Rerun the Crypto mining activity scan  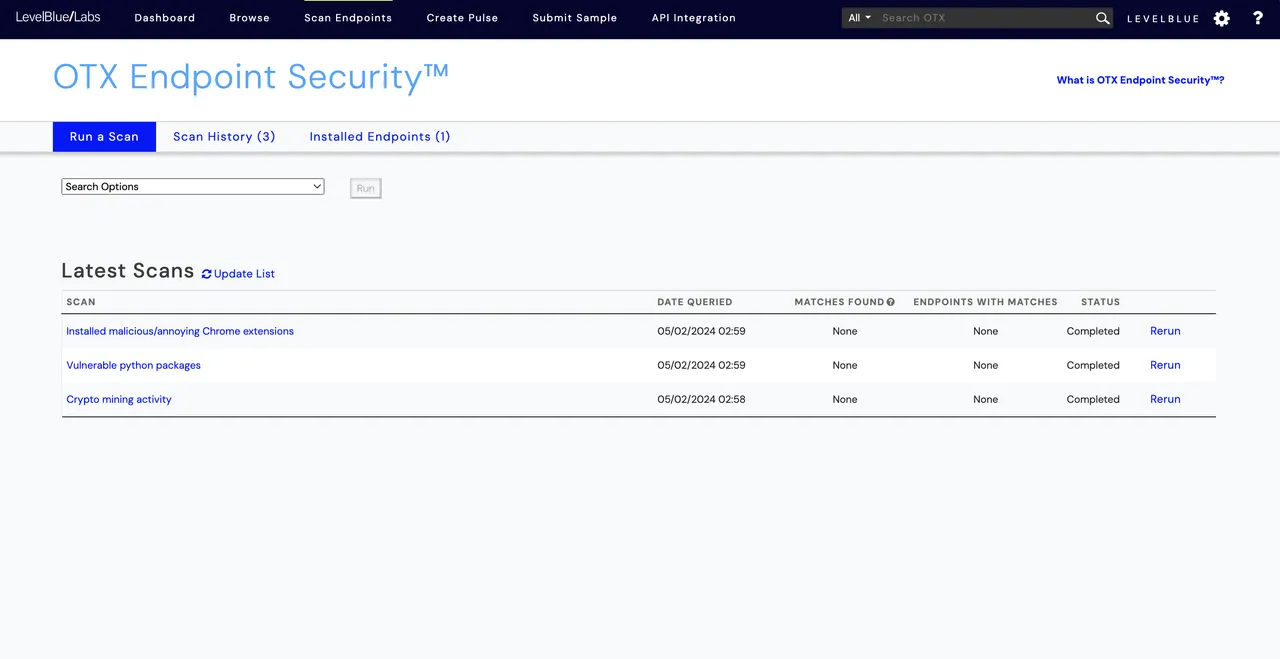click(x=1165, y=399)
